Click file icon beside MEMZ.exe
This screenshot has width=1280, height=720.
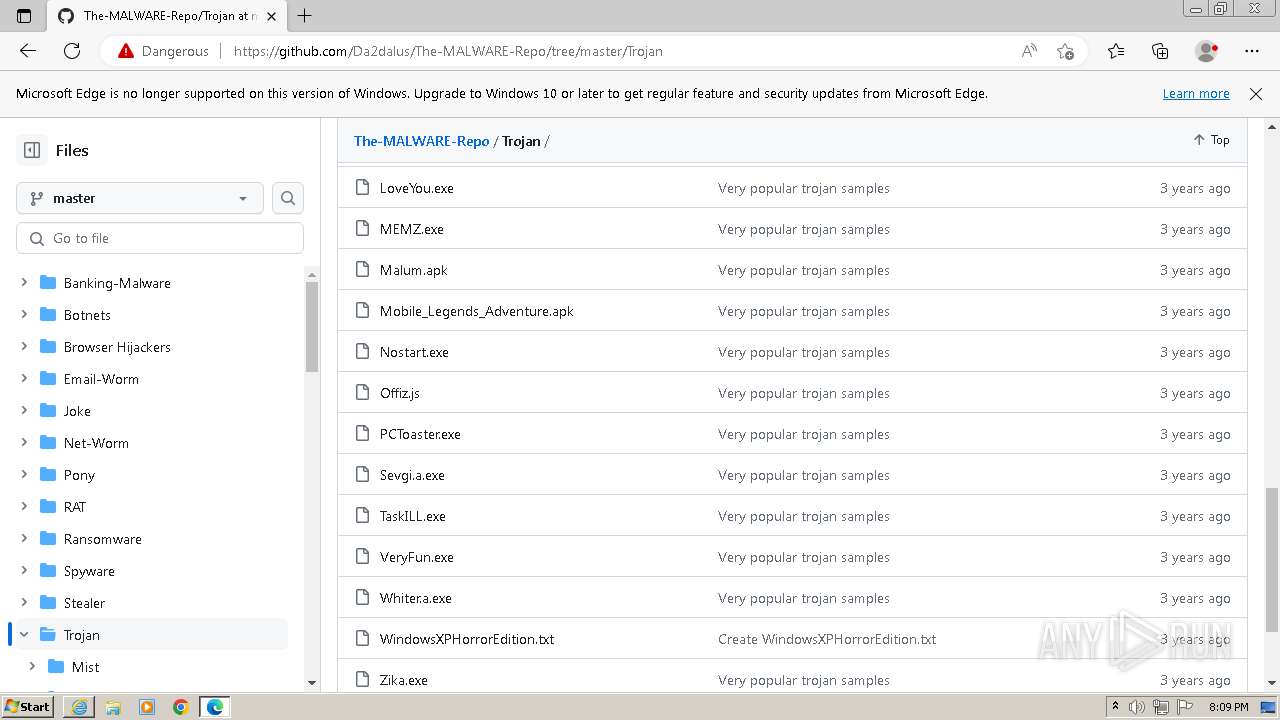[x=362, y=229]
